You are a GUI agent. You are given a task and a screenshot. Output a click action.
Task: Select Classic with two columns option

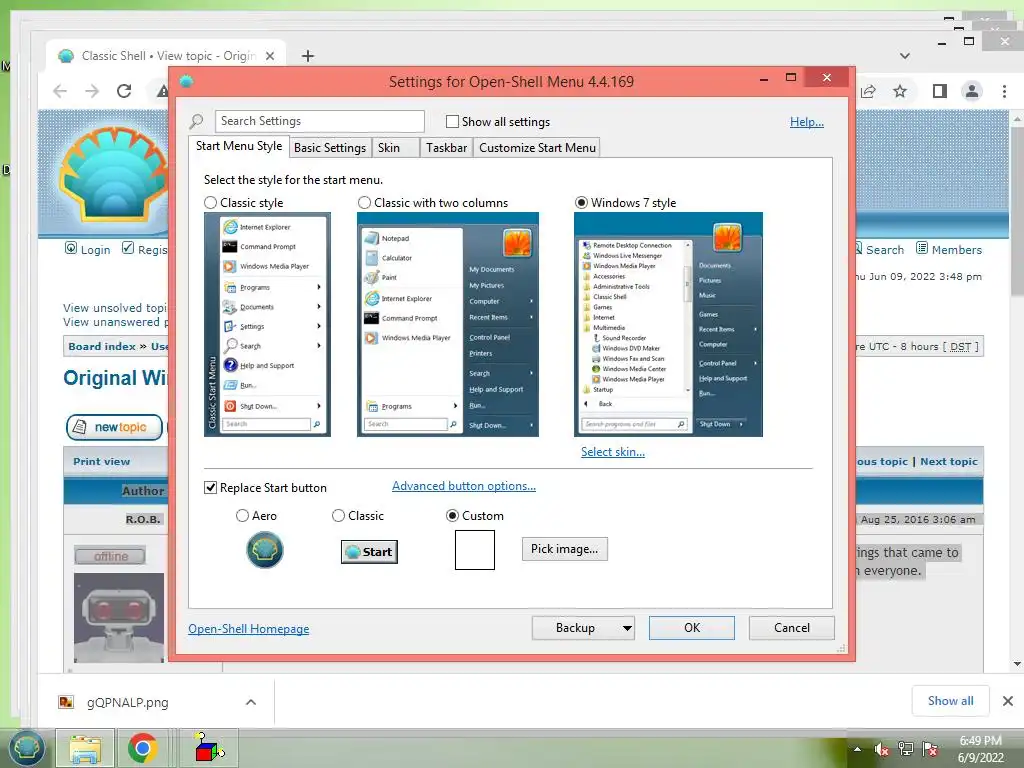(x=364, y=202)
